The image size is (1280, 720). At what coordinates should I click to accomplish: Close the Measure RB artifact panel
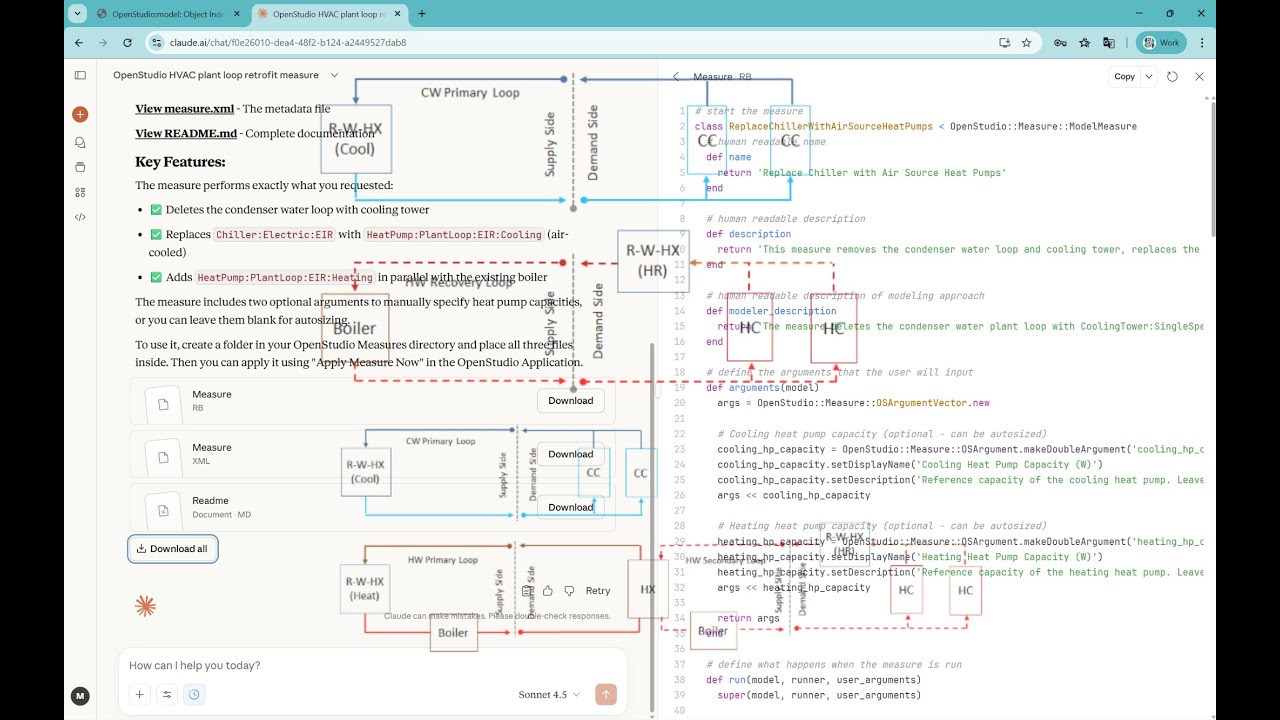pos(1199,76)
